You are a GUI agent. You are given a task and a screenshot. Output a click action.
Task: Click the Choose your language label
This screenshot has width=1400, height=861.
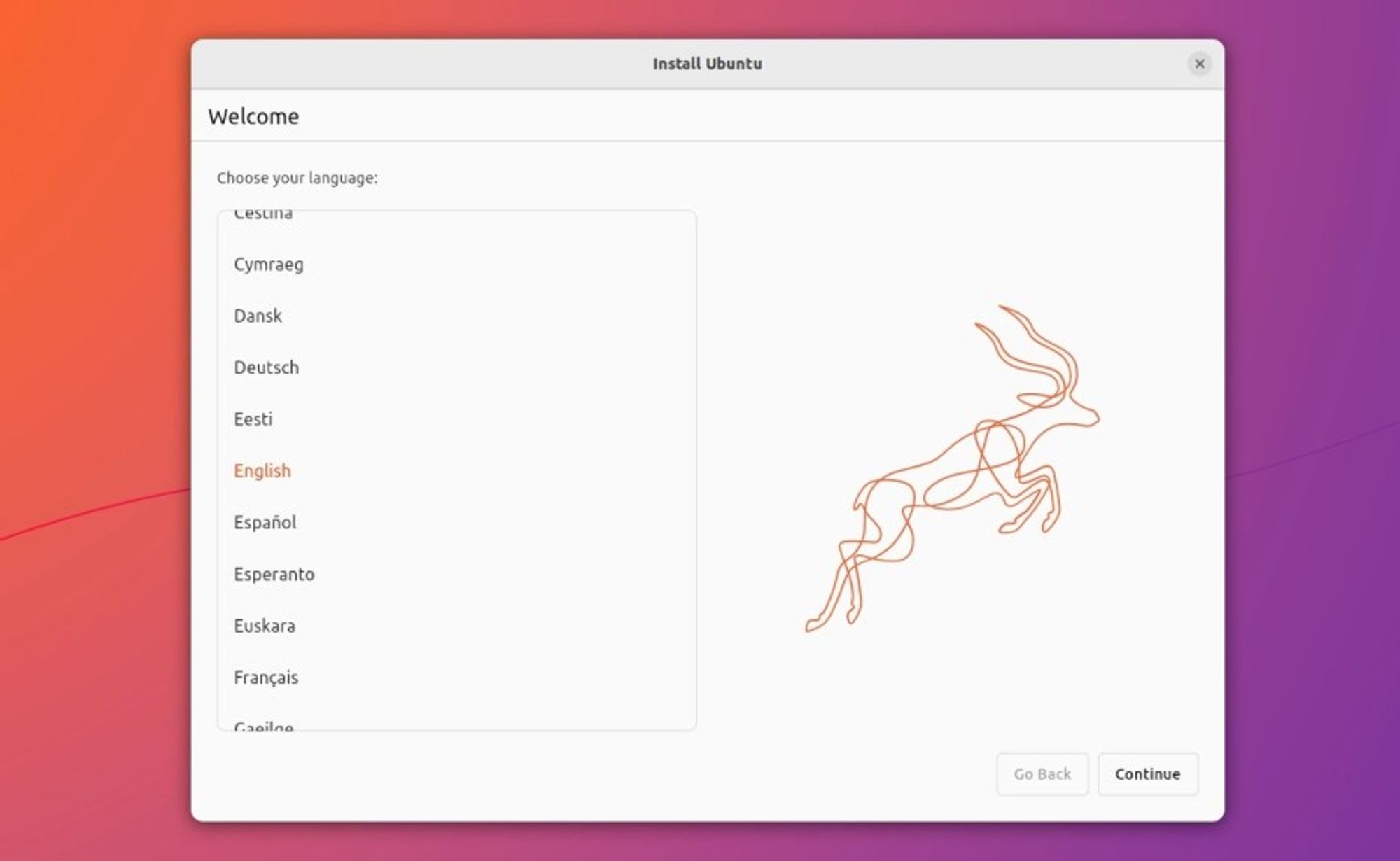pyautogui.click(x=296, y=178)
